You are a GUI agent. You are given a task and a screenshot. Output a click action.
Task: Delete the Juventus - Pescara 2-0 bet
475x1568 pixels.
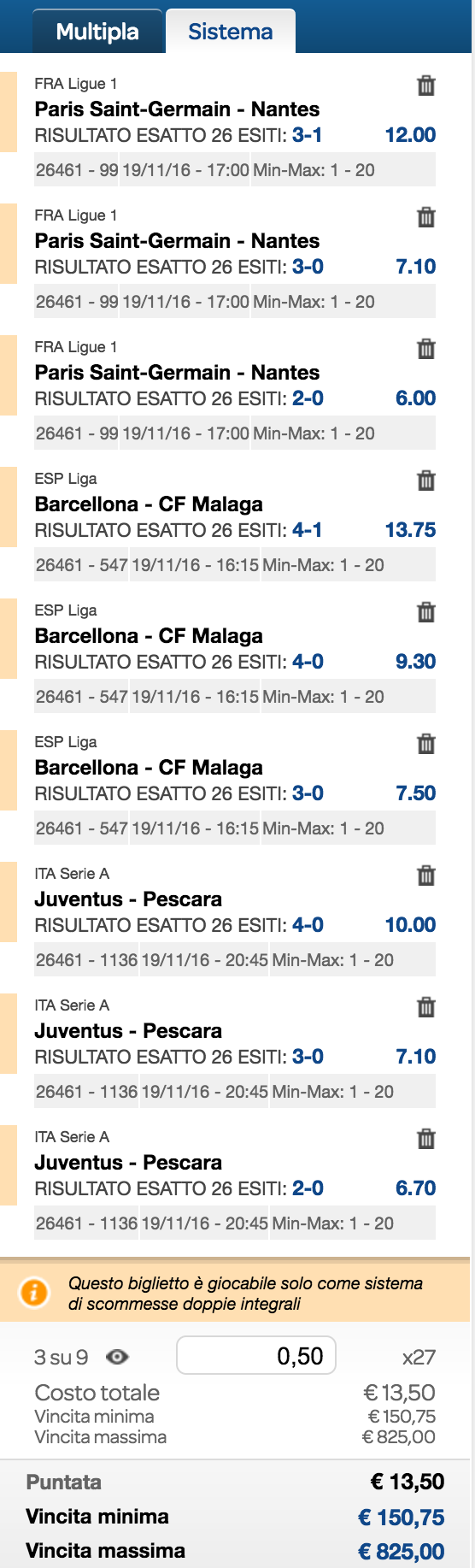[425, 1139]
